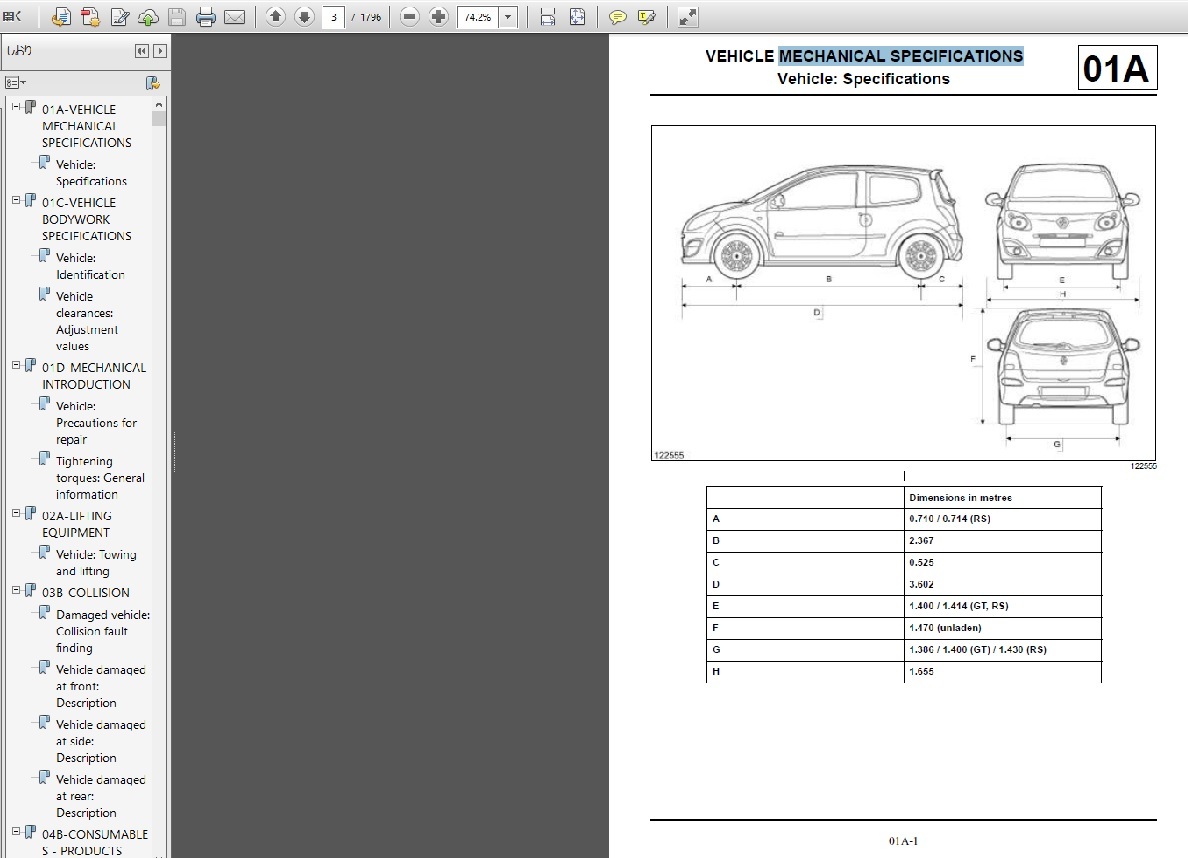Open bookmark 02A-LIFTING EQUIPMENT
The image size is (1188, 858).
coord(77,524)
